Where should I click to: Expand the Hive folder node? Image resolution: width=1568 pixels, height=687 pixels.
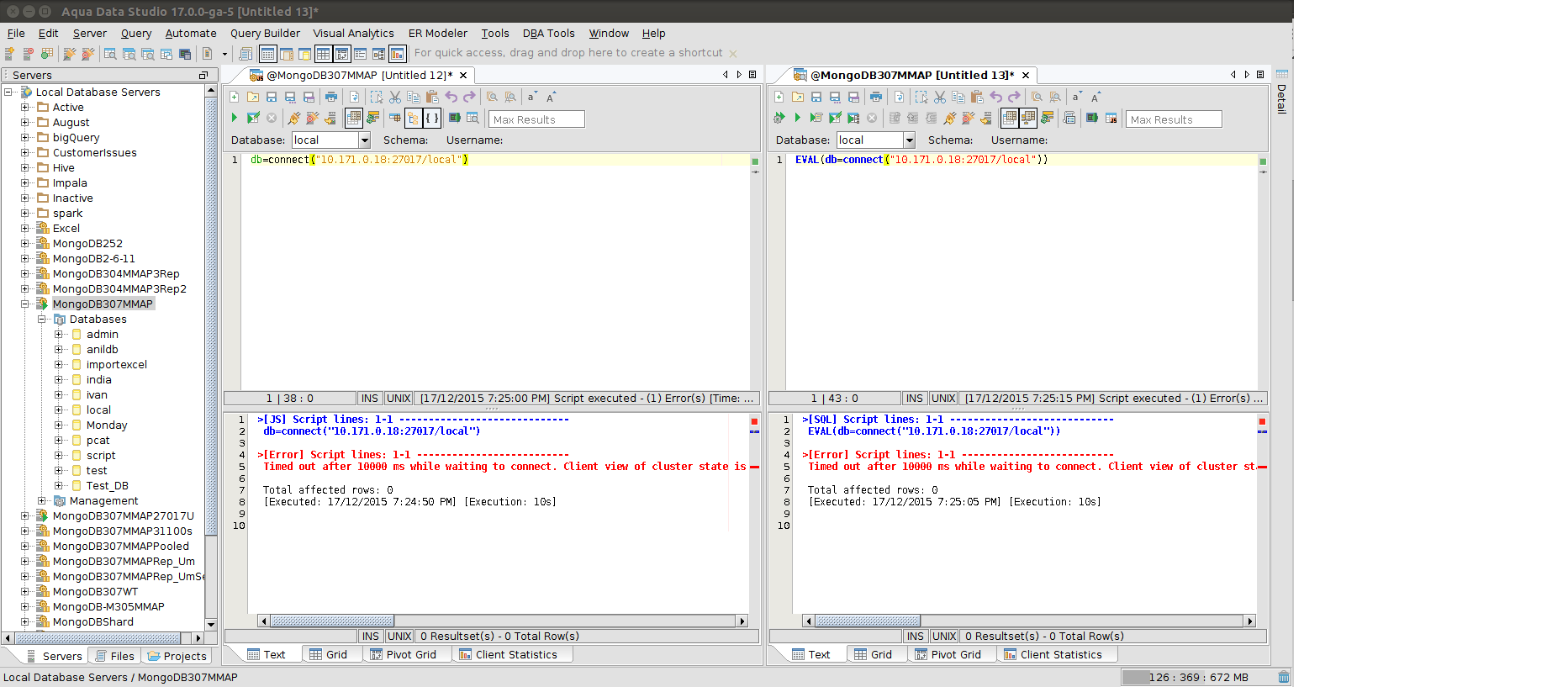pyautogui.click(x=25, y=168)
